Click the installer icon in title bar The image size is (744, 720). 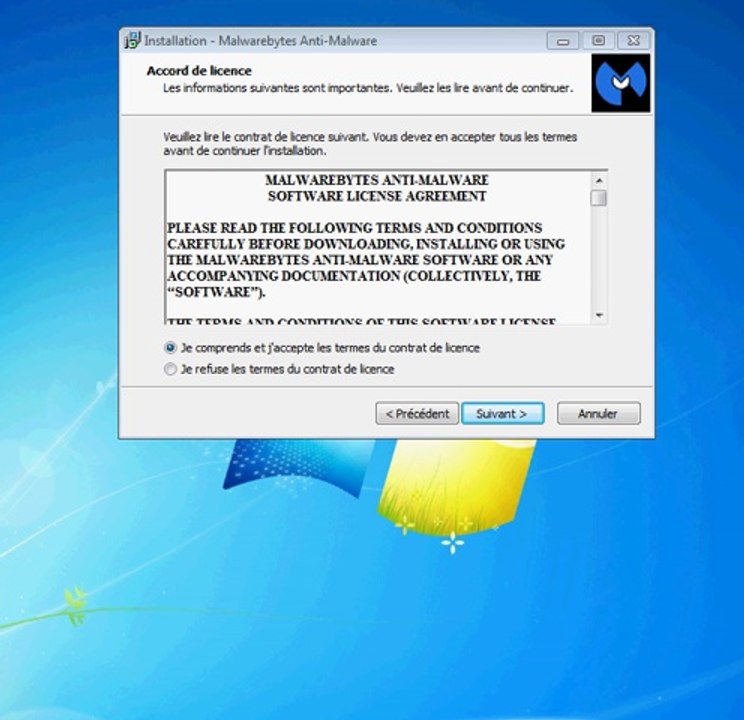click(133, 40)
